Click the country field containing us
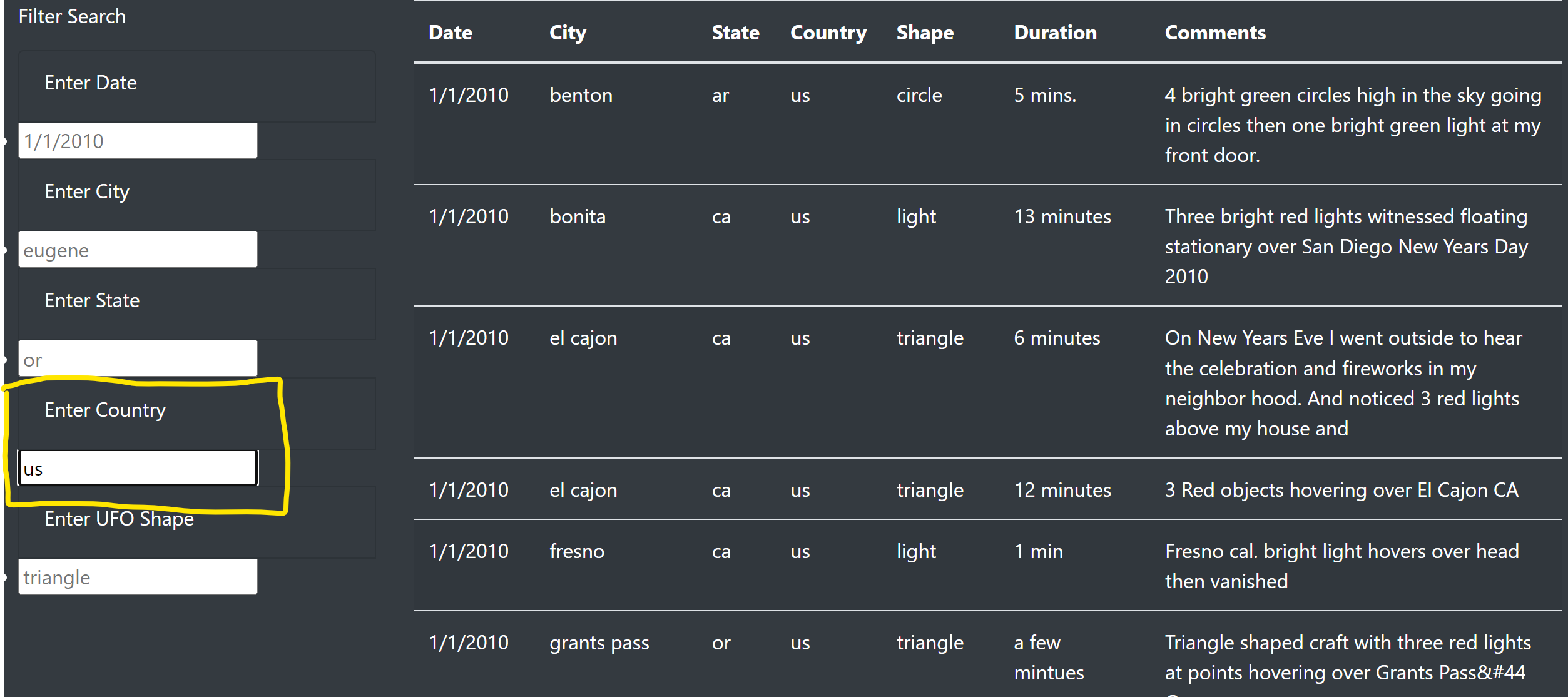 pyautogui.click(x=138, y=468)
